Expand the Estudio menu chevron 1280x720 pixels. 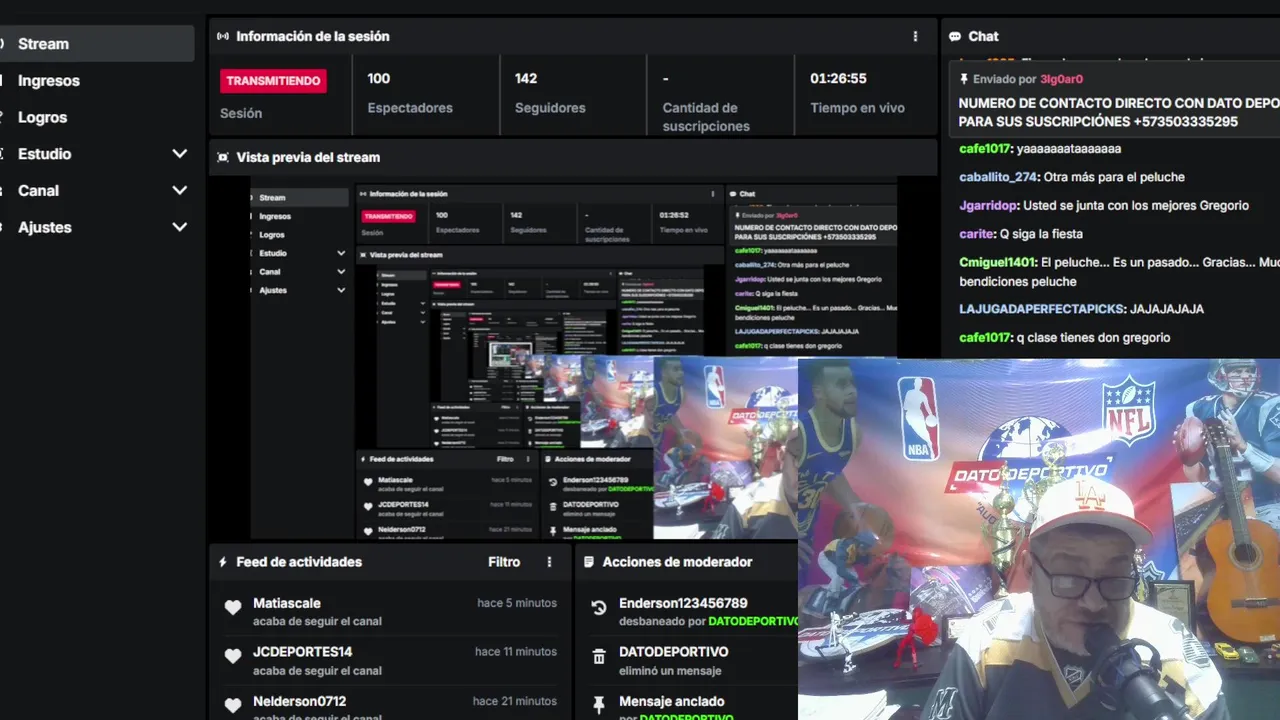[x=180, y=154]
